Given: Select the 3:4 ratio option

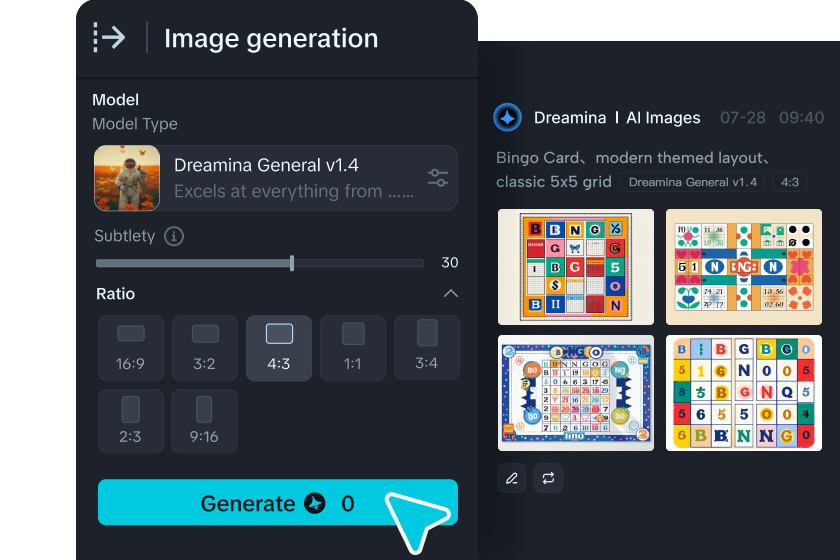Looking at the screenshot, I should [x=426, y=348].
